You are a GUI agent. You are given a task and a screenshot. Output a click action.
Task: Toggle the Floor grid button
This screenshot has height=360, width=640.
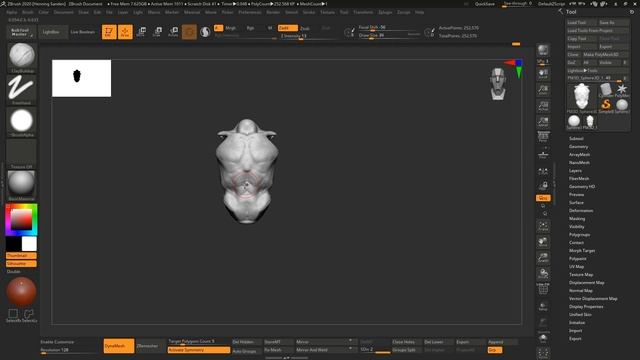(543, 155)
